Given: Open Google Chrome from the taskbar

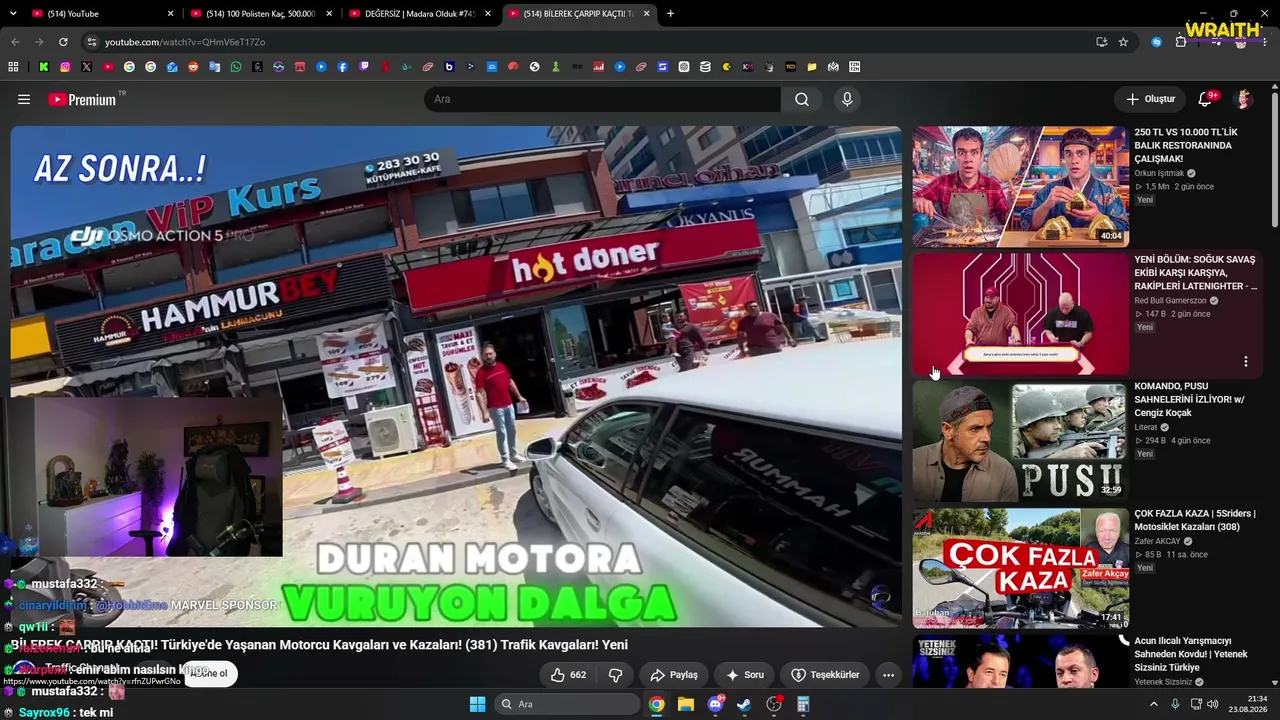Looking at the screenshot, I should coord(656,704).
